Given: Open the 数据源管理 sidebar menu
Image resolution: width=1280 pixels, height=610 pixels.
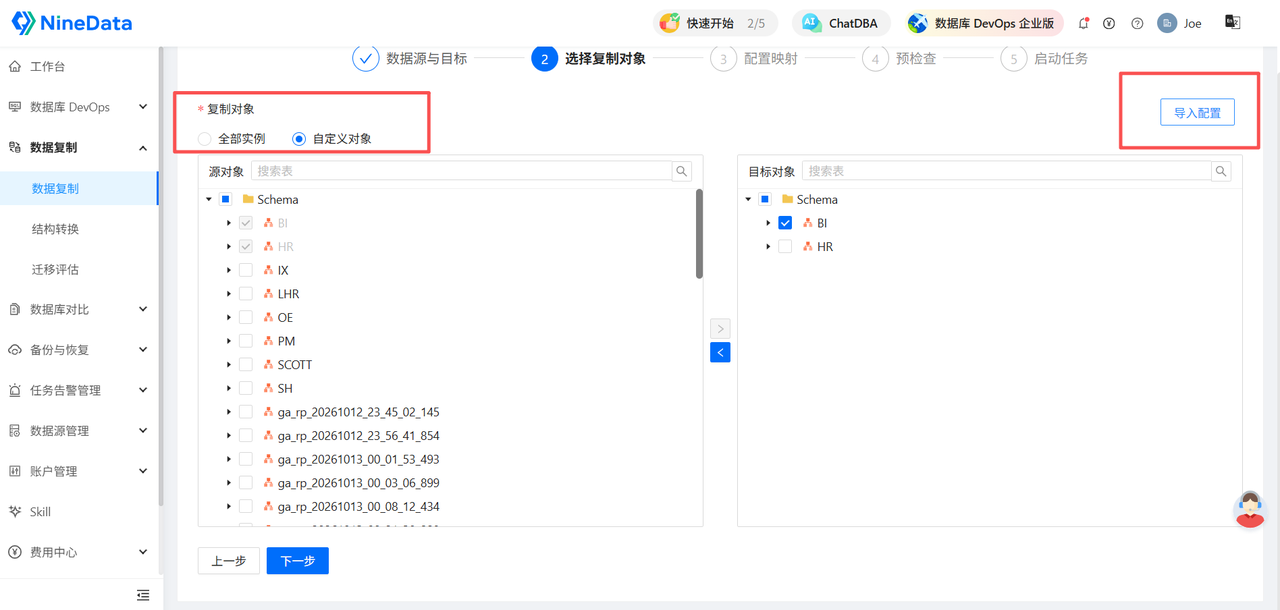Looking at the screenshot, I should [79, 431].
